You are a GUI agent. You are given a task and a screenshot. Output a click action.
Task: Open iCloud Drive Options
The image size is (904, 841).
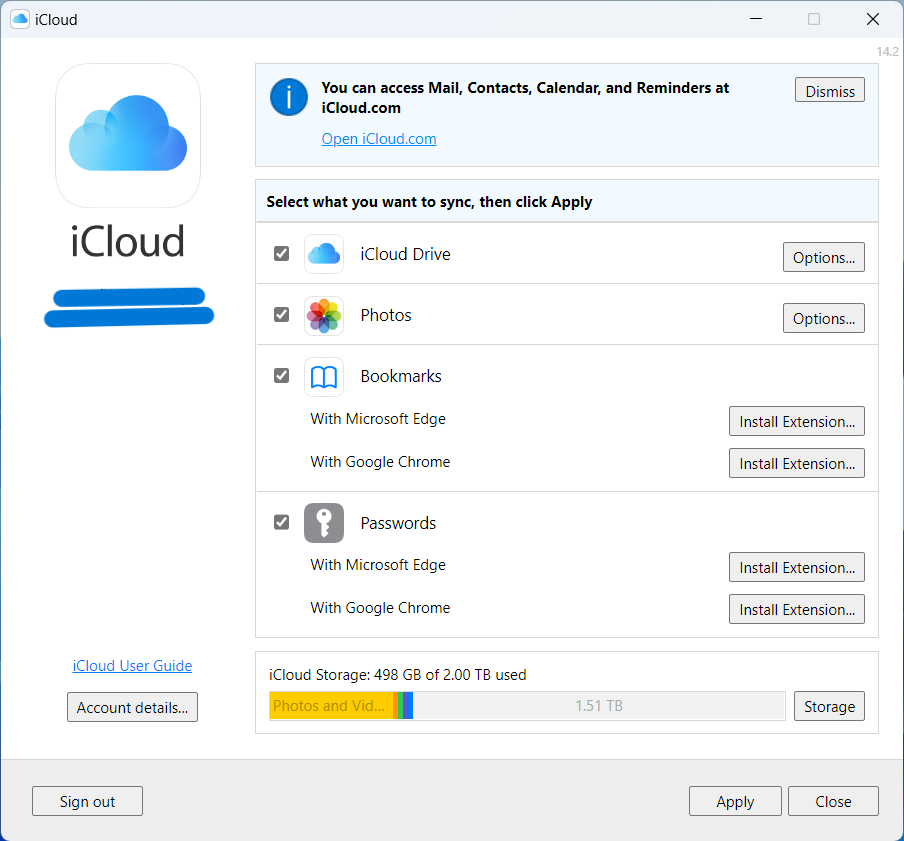point(823,257)
